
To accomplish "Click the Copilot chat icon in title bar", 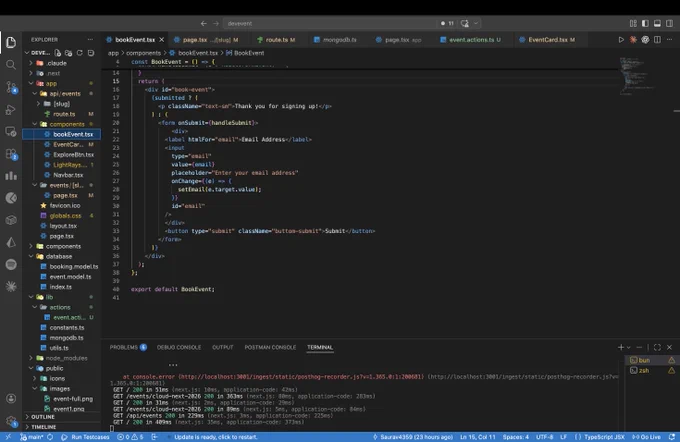I will click(x=465, y=23).
